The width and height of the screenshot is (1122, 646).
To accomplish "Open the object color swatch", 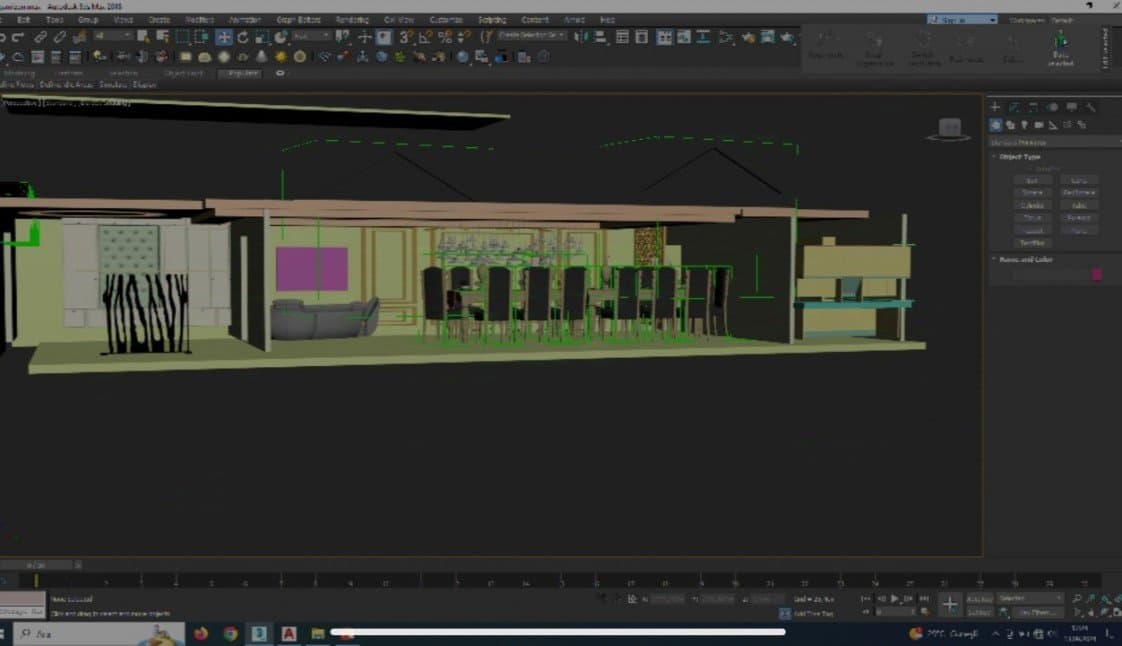I will click(x=1096, y=275).
